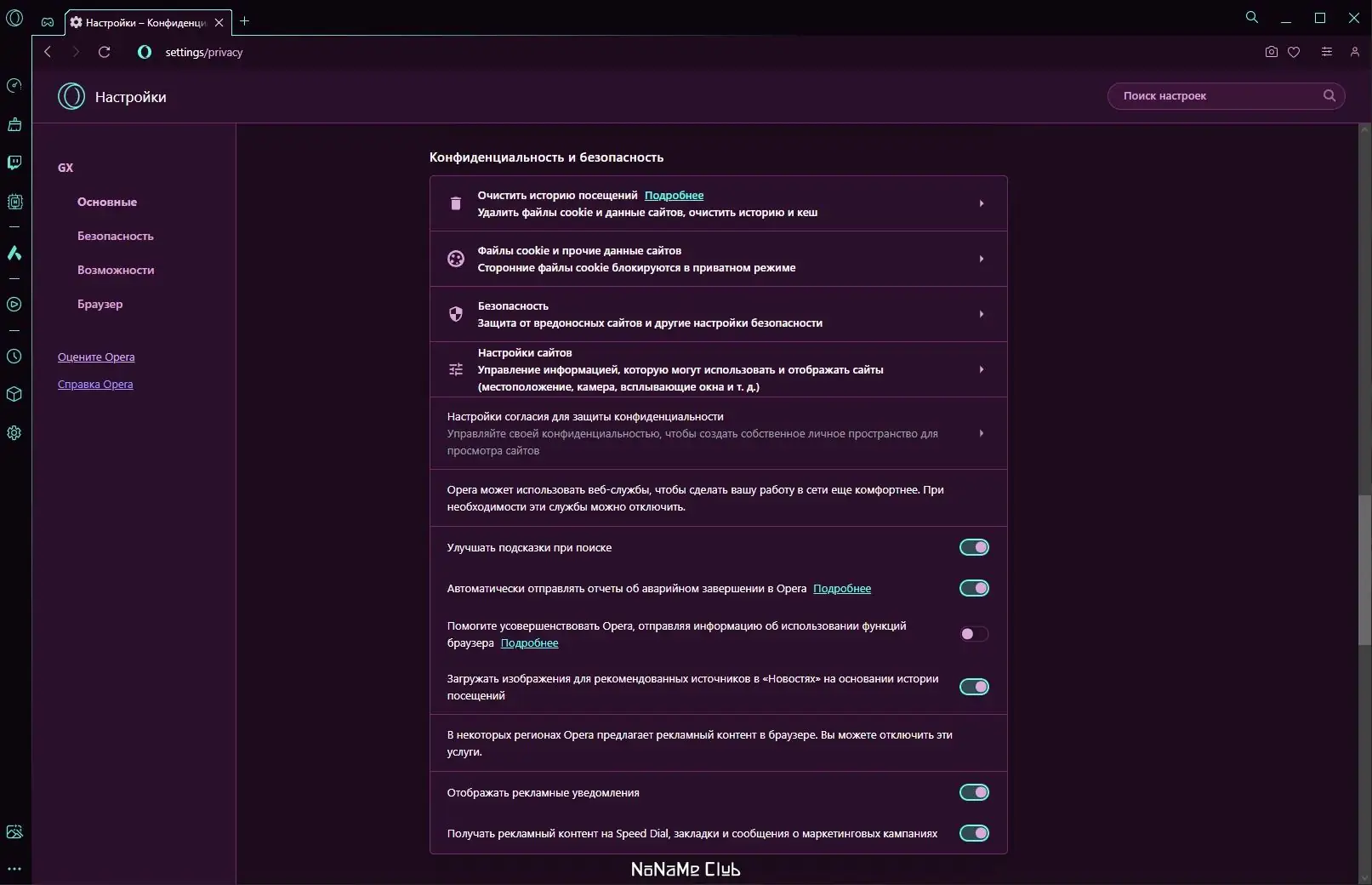Bookmark the page with heart icon
This screenshot has height=885, width=1372.
[x=1294, y=52]
